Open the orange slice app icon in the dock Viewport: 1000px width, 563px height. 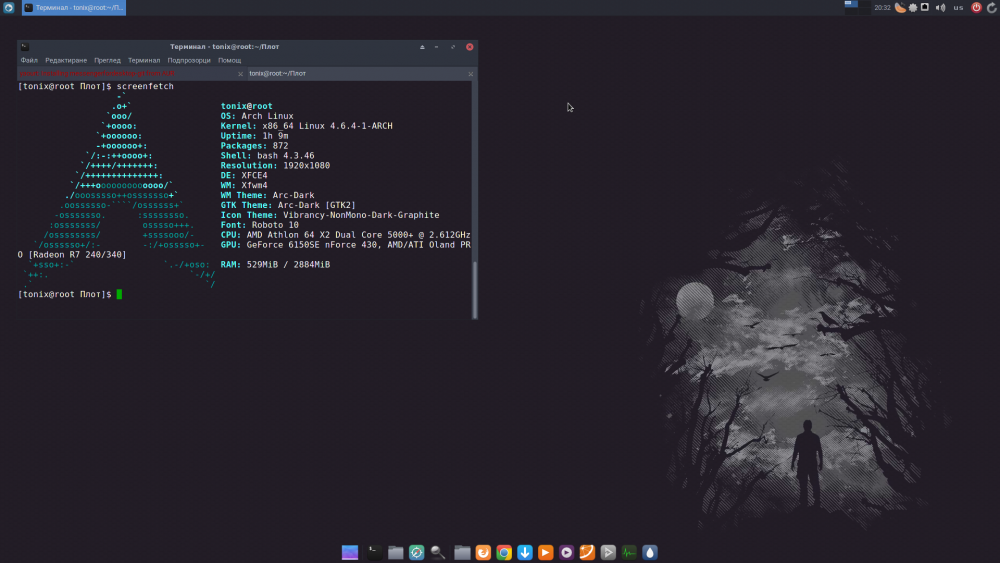point(587,552)
